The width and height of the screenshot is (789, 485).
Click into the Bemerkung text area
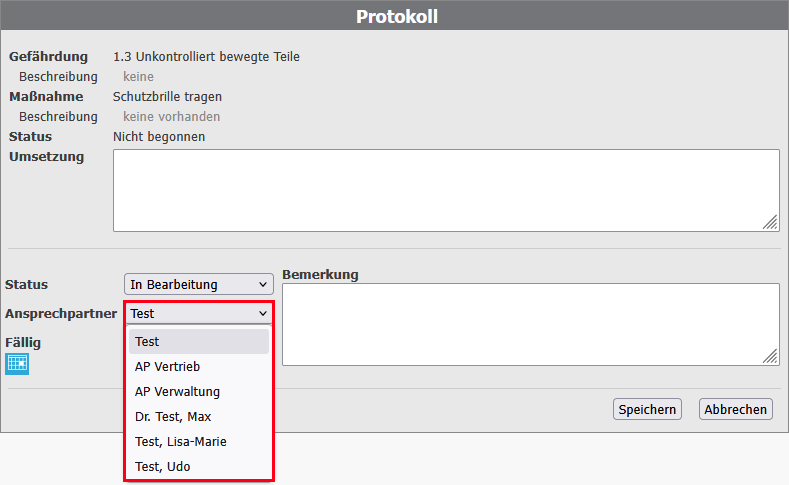coord(531,325)
